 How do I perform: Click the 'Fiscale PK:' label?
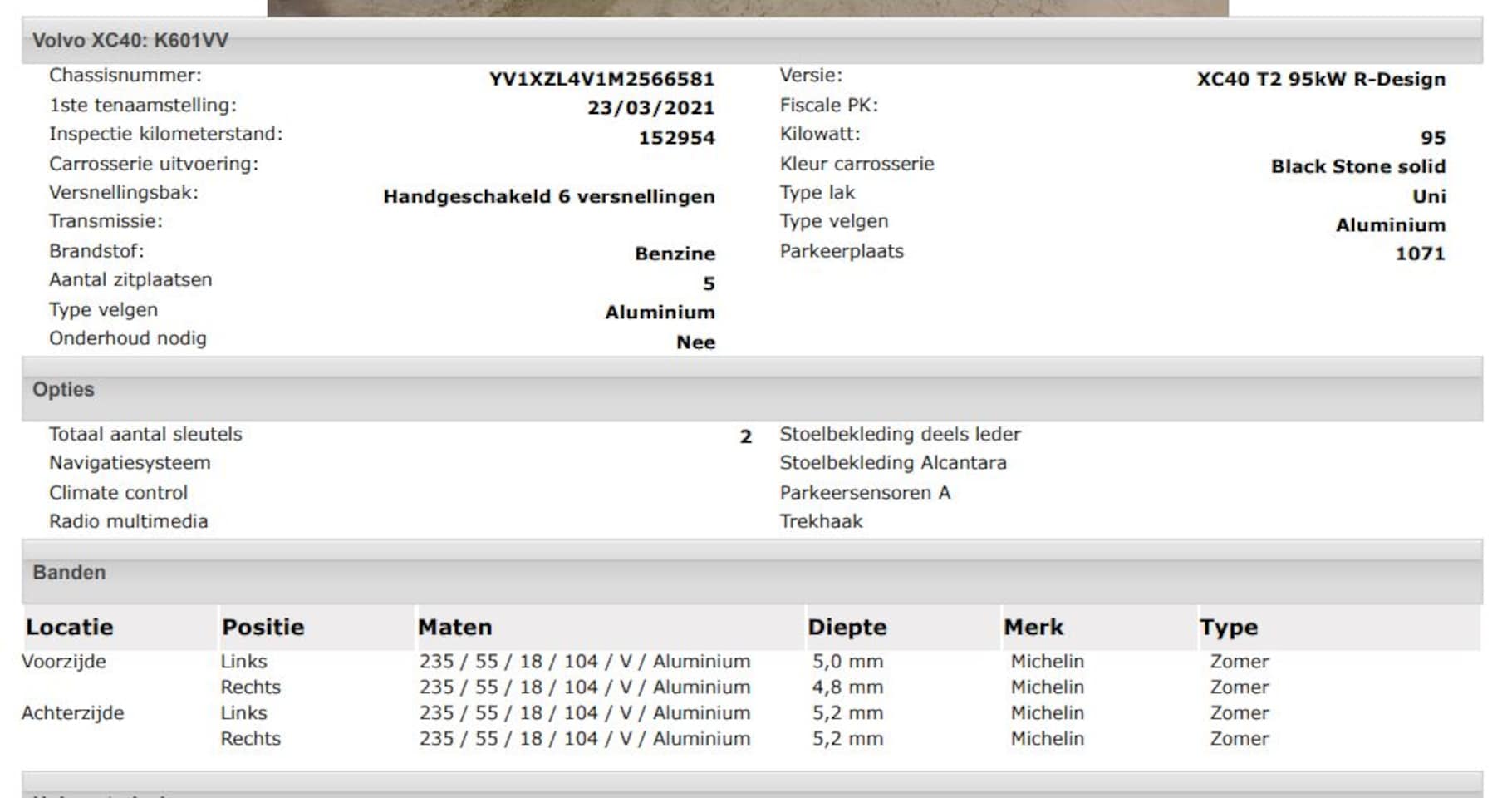828,106
